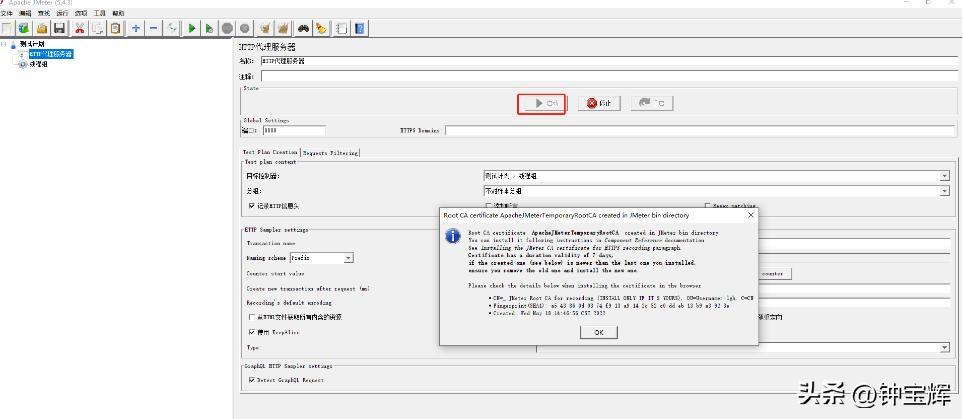Click the Copy toolbar icon
The image size is (964, 419).
97,28
